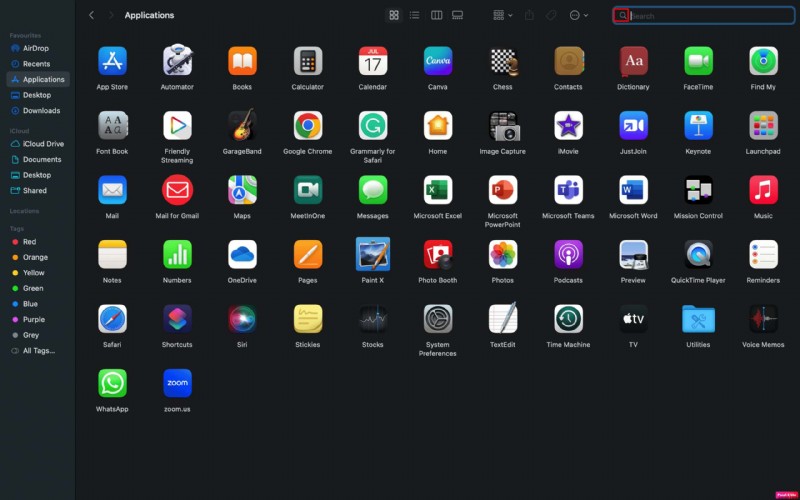Open the Google Chrome icon
800x500 pixels.
tap(308, 126)
